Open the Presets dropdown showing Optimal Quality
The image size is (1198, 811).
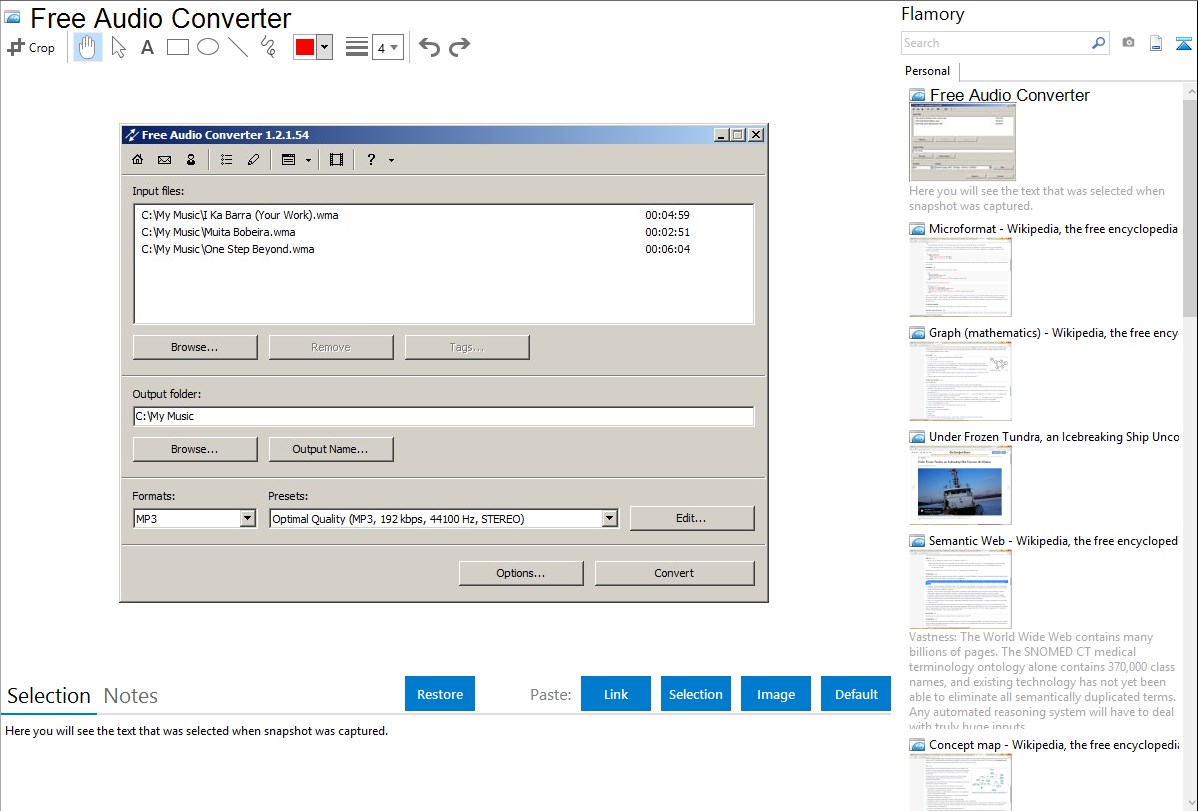(443, 519)
